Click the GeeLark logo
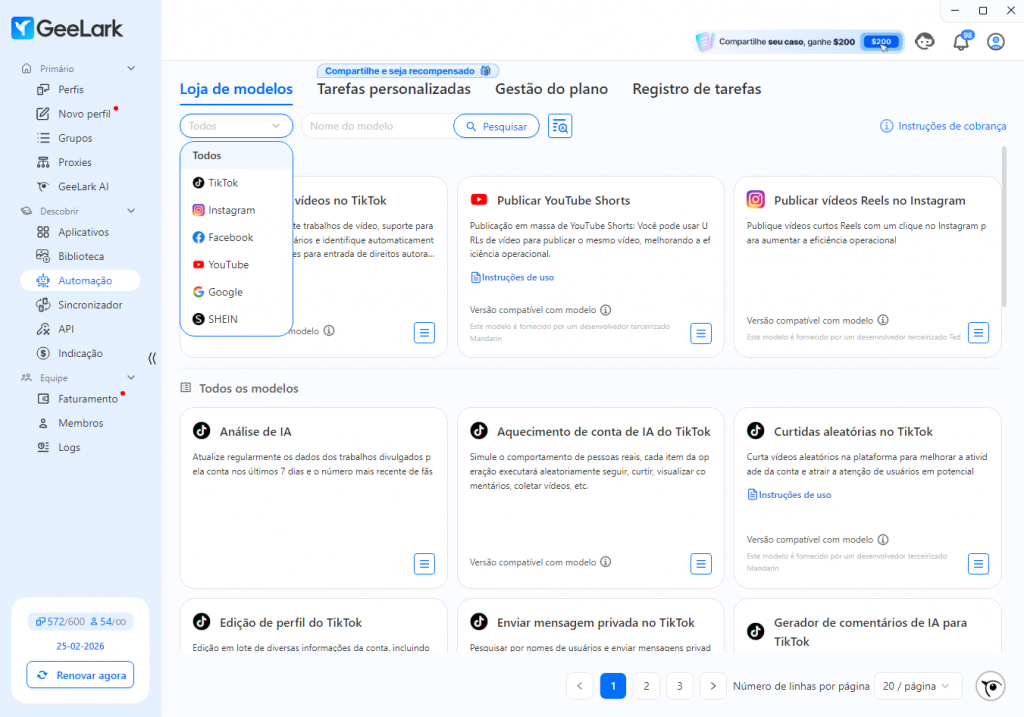Screen dimensions: 1024x717 [67, 28]
